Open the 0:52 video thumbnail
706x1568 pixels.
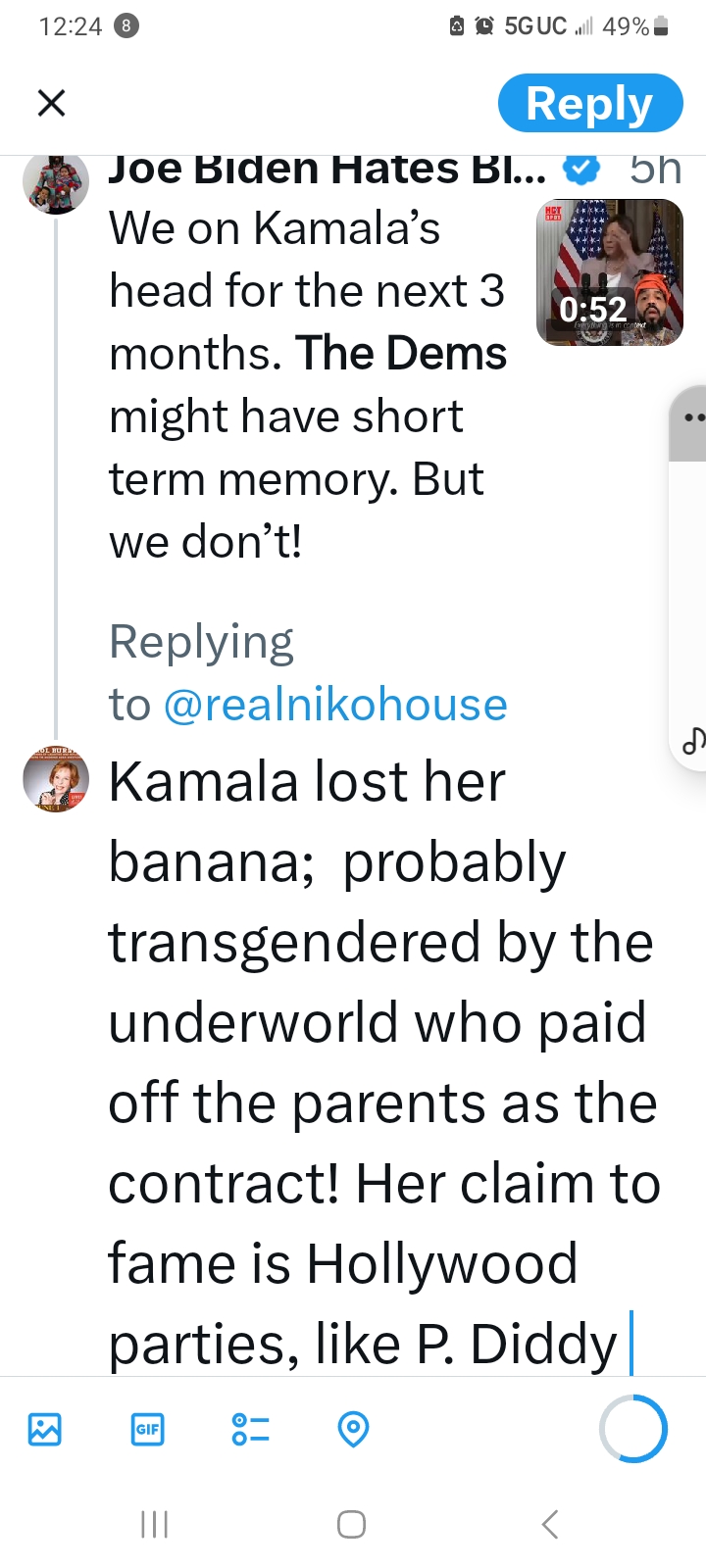[x=610, y=272]
